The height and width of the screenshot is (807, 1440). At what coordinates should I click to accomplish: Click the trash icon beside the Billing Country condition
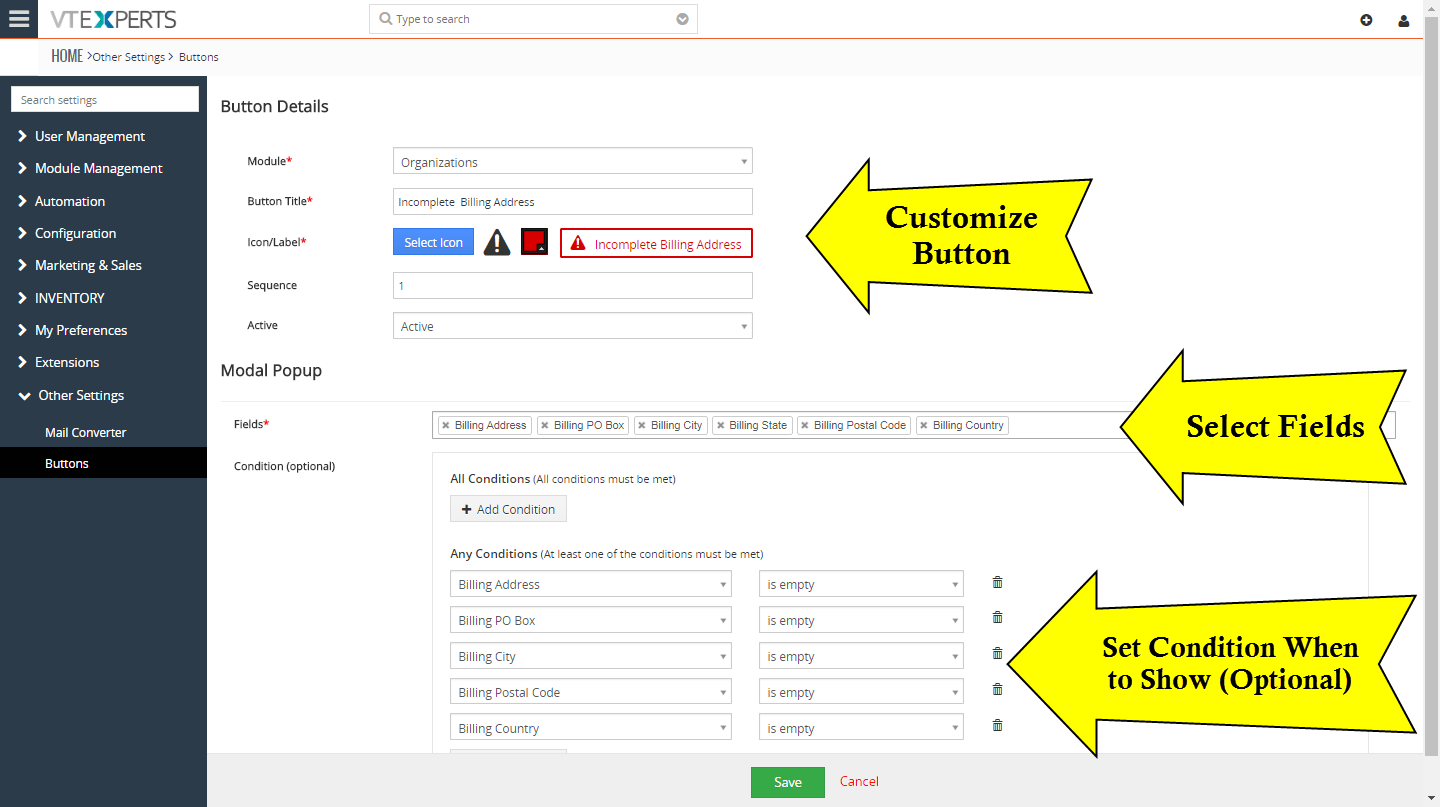[997, 725]
